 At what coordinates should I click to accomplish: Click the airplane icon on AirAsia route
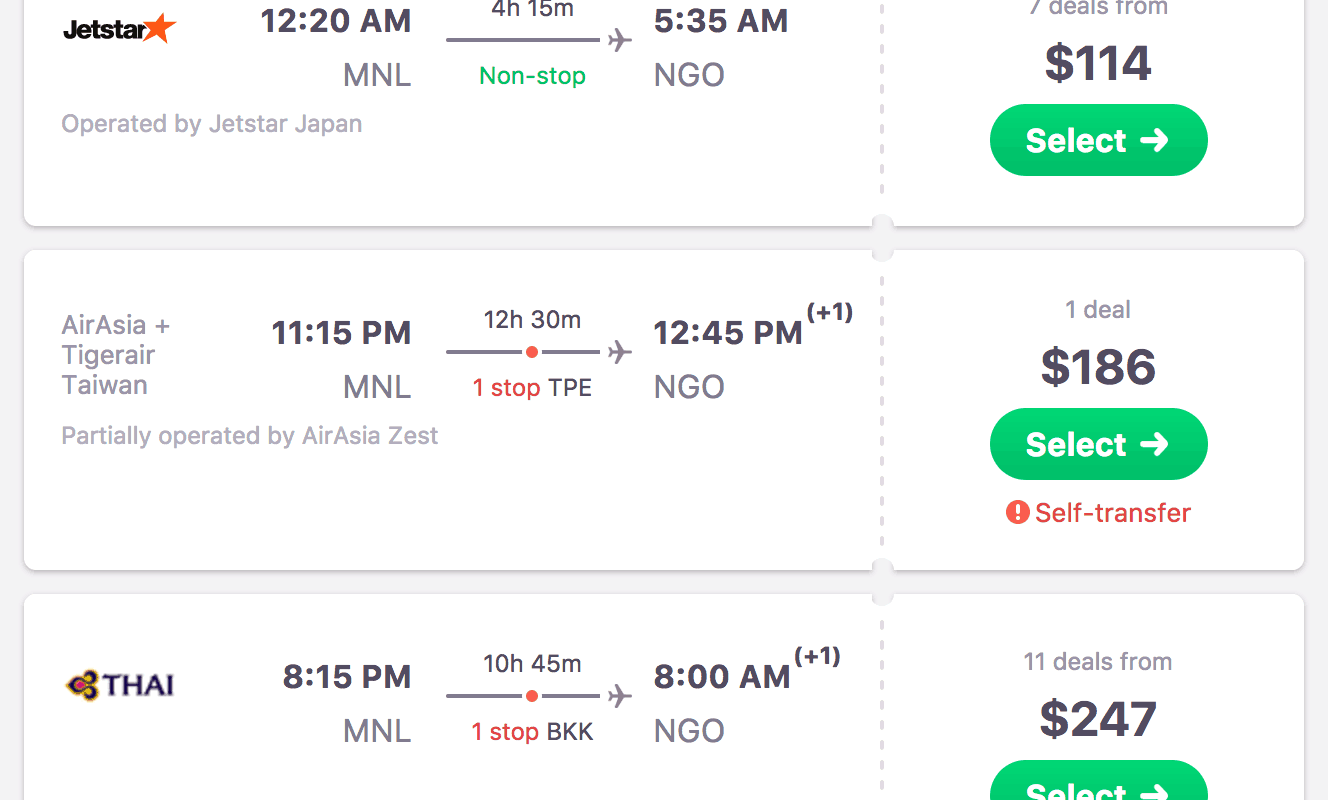620,352
